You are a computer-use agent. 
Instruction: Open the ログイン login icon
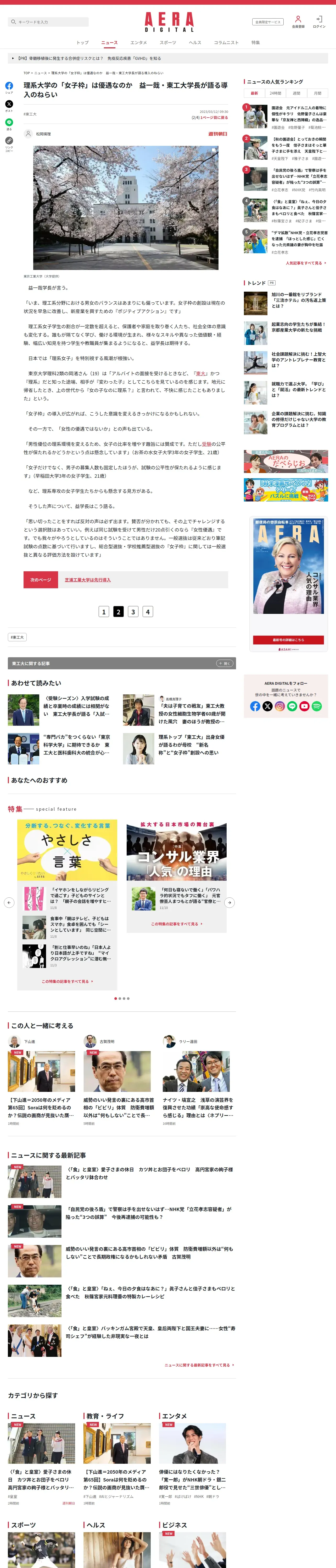(319, 22)
